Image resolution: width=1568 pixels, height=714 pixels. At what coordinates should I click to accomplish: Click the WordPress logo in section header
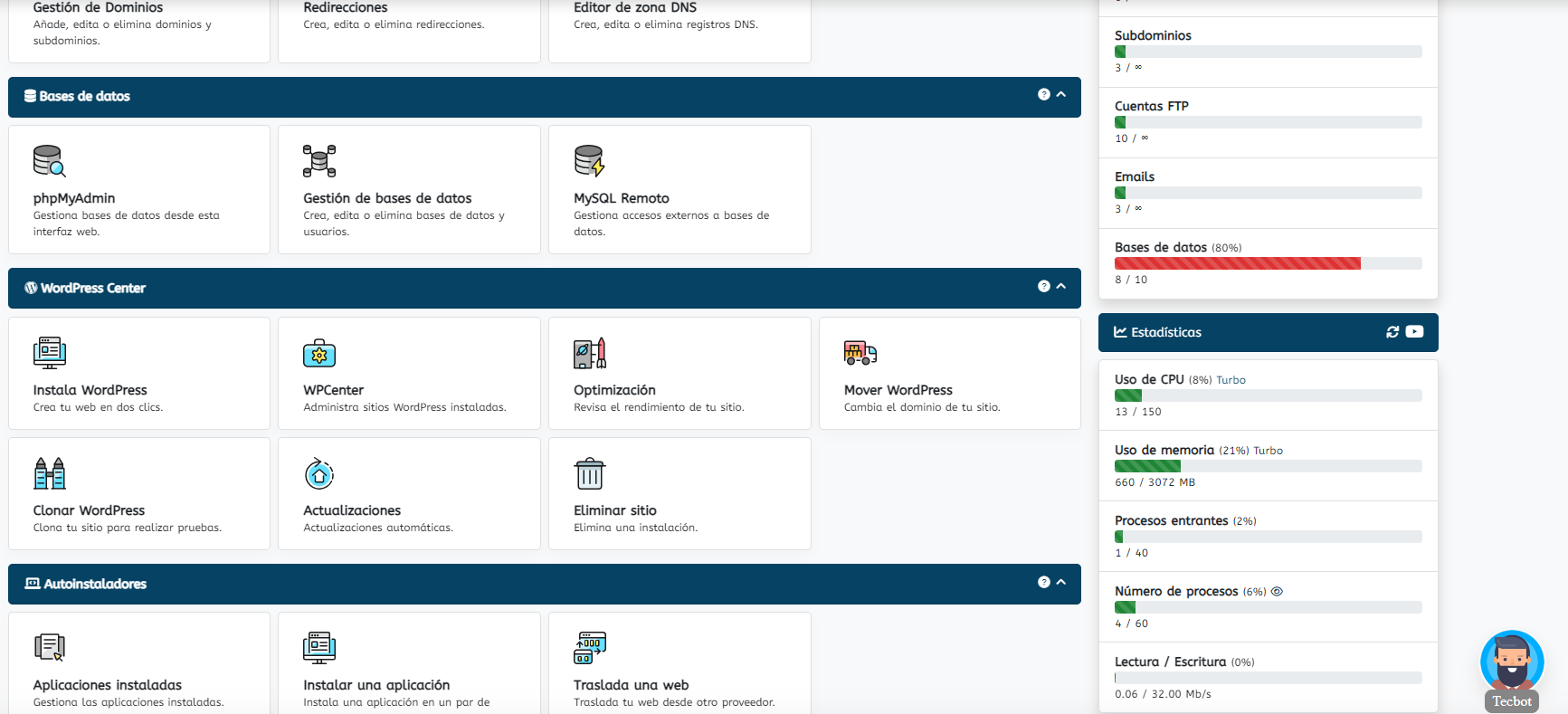click(x=31, y=288)
